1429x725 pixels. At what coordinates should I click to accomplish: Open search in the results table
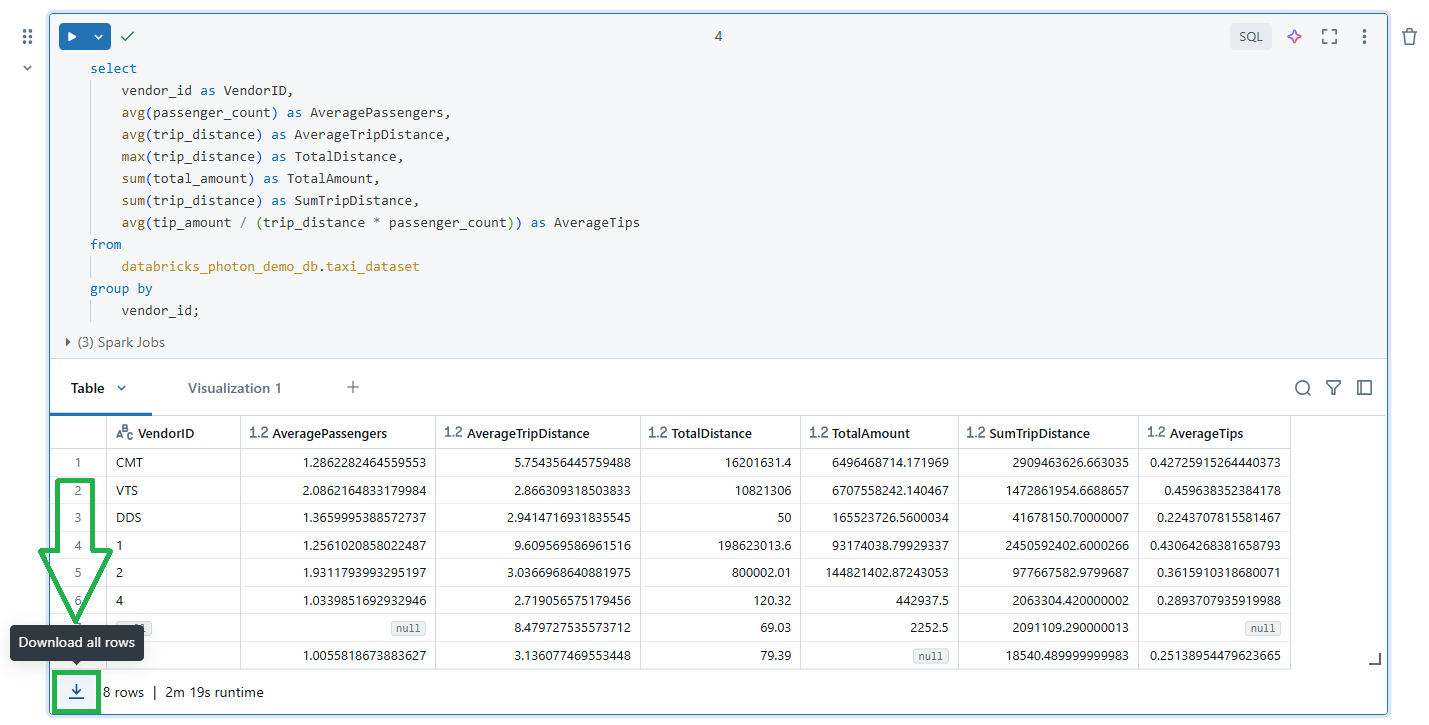point(1302,388)
